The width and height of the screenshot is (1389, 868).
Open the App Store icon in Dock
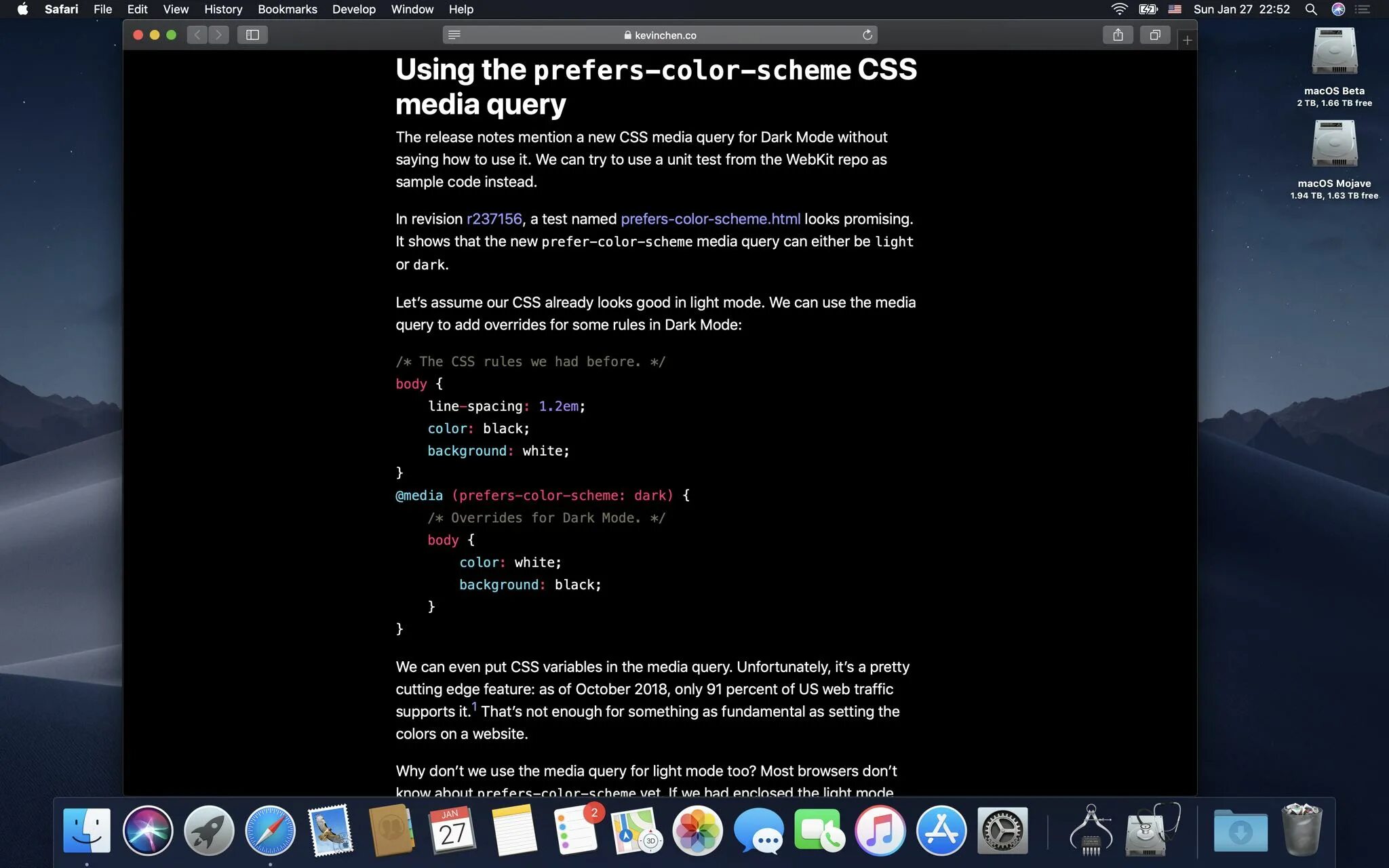click(x=941, y=831)
